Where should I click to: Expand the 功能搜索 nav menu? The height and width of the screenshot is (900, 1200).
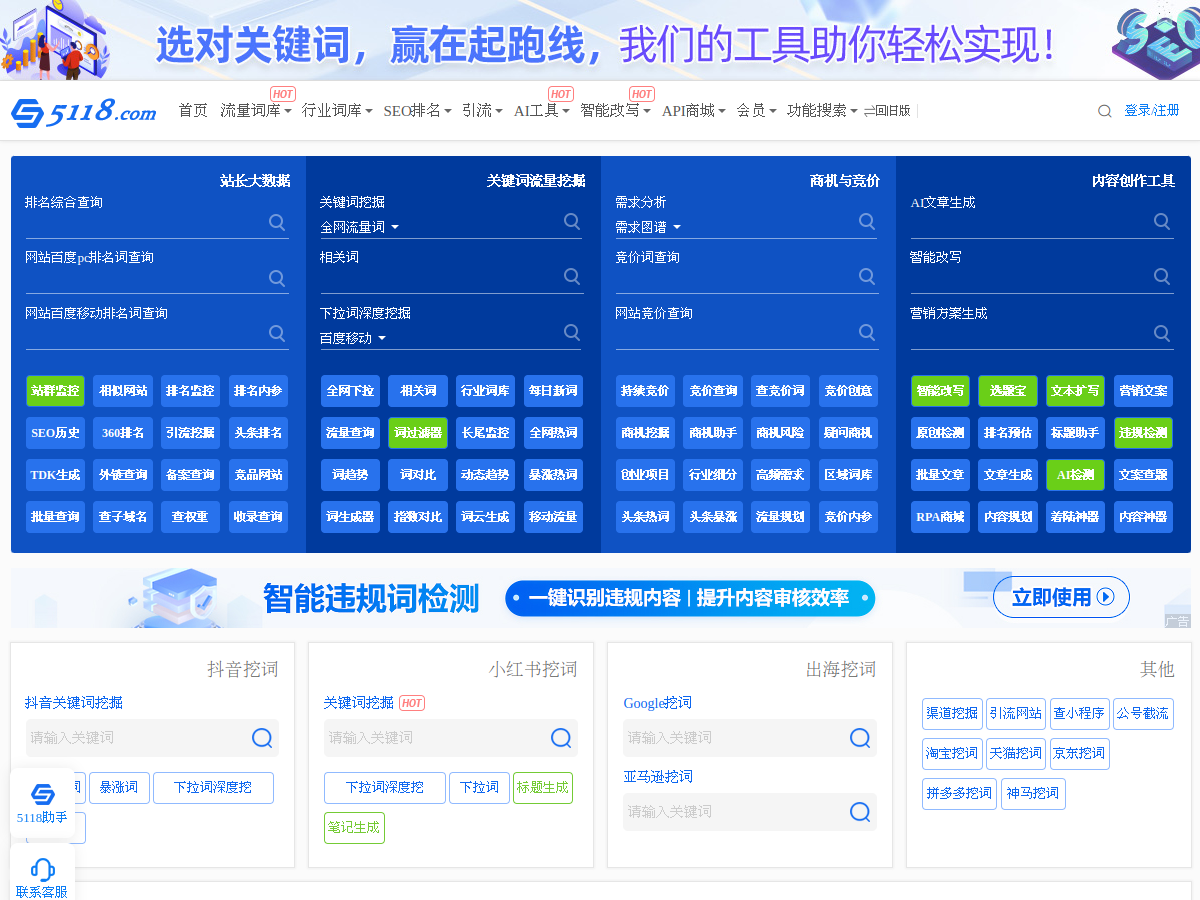822,111
